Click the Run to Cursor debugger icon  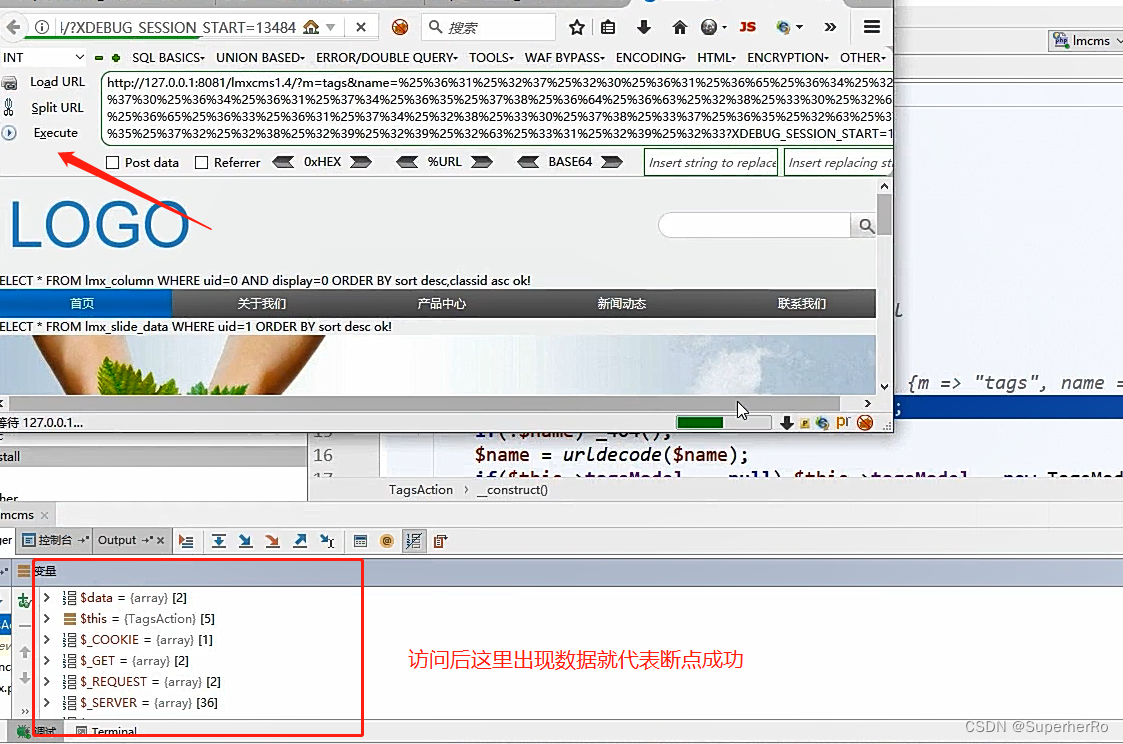click(x=327, y=541)
